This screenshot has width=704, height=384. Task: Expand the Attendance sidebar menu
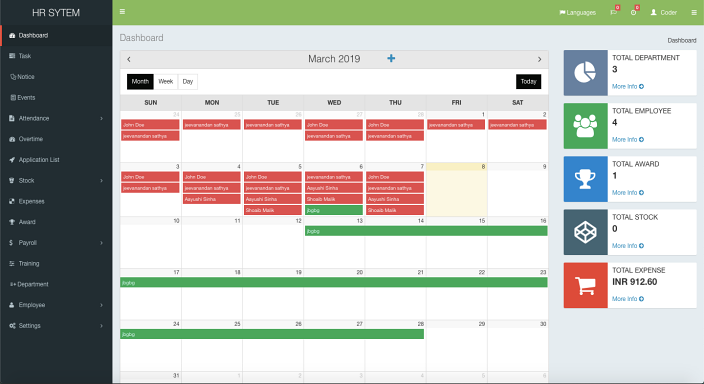click(x=56, y=118)
